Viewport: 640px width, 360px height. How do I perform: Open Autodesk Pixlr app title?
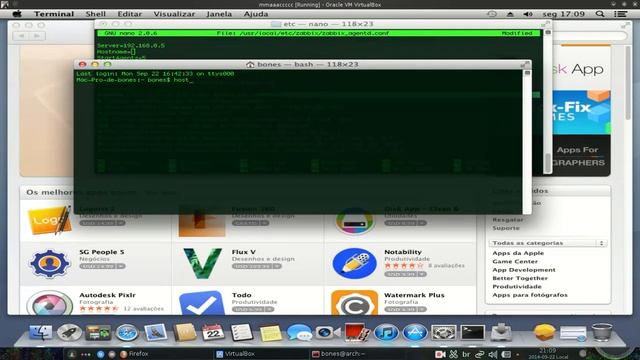107,295
